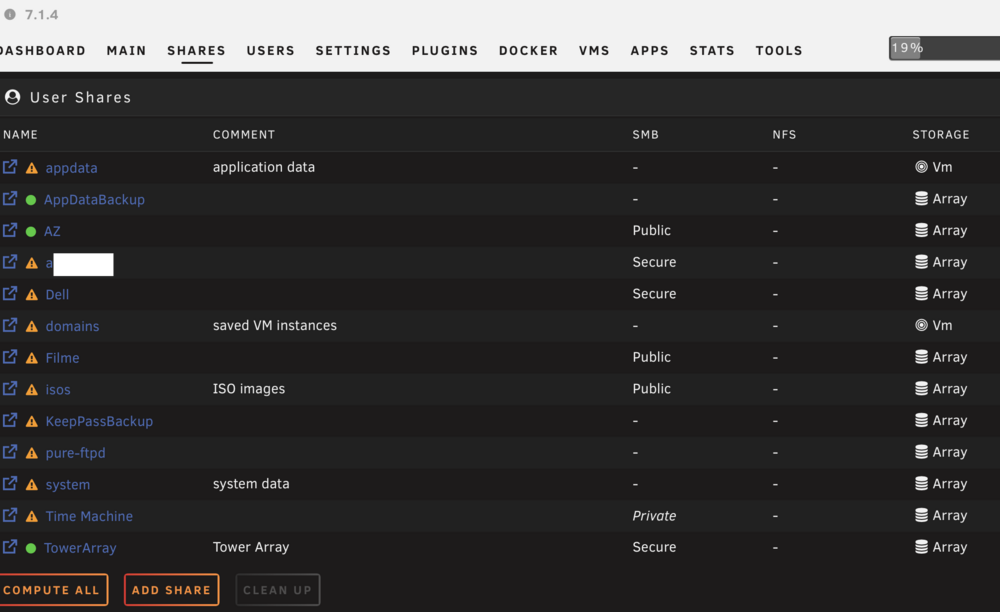Click the ADD SHARE button
The image size is (1000, 612).
[x=172, y=590]
